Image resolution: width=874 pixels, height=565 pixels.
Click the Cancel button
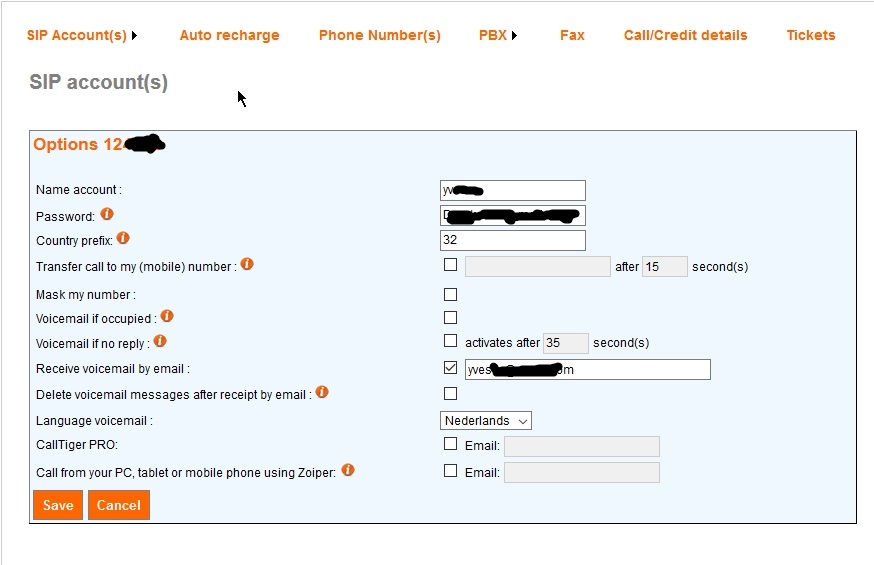(x=119, y=505)
